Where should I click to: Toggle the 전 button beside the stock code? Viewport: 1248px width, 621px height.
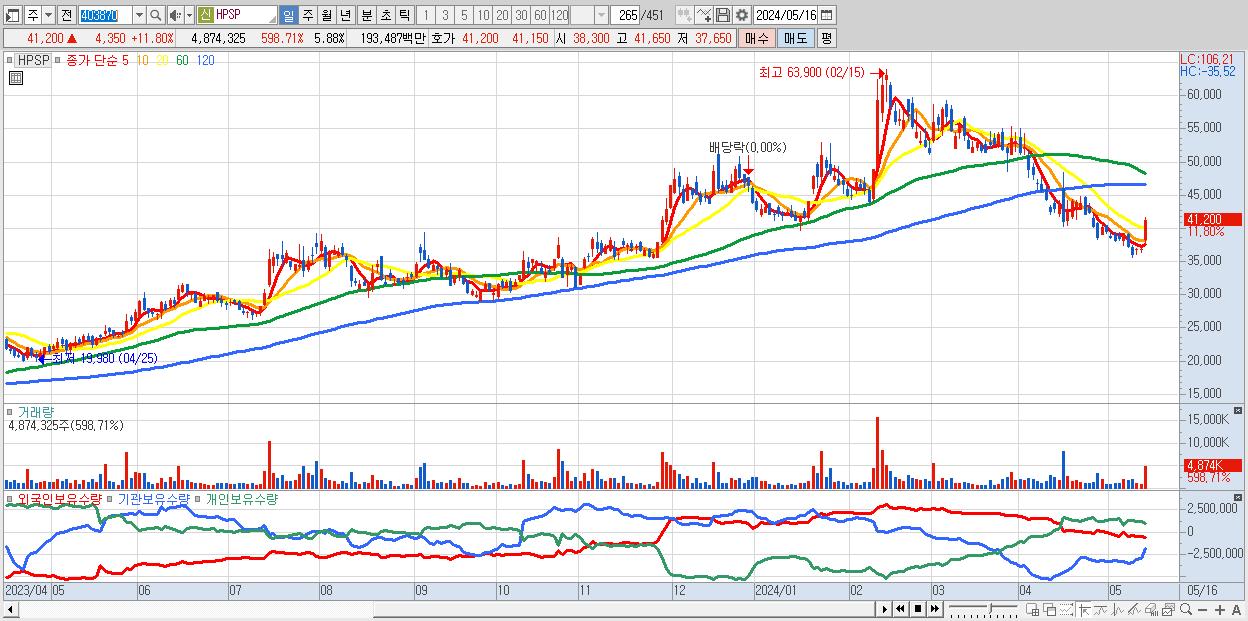66,16
